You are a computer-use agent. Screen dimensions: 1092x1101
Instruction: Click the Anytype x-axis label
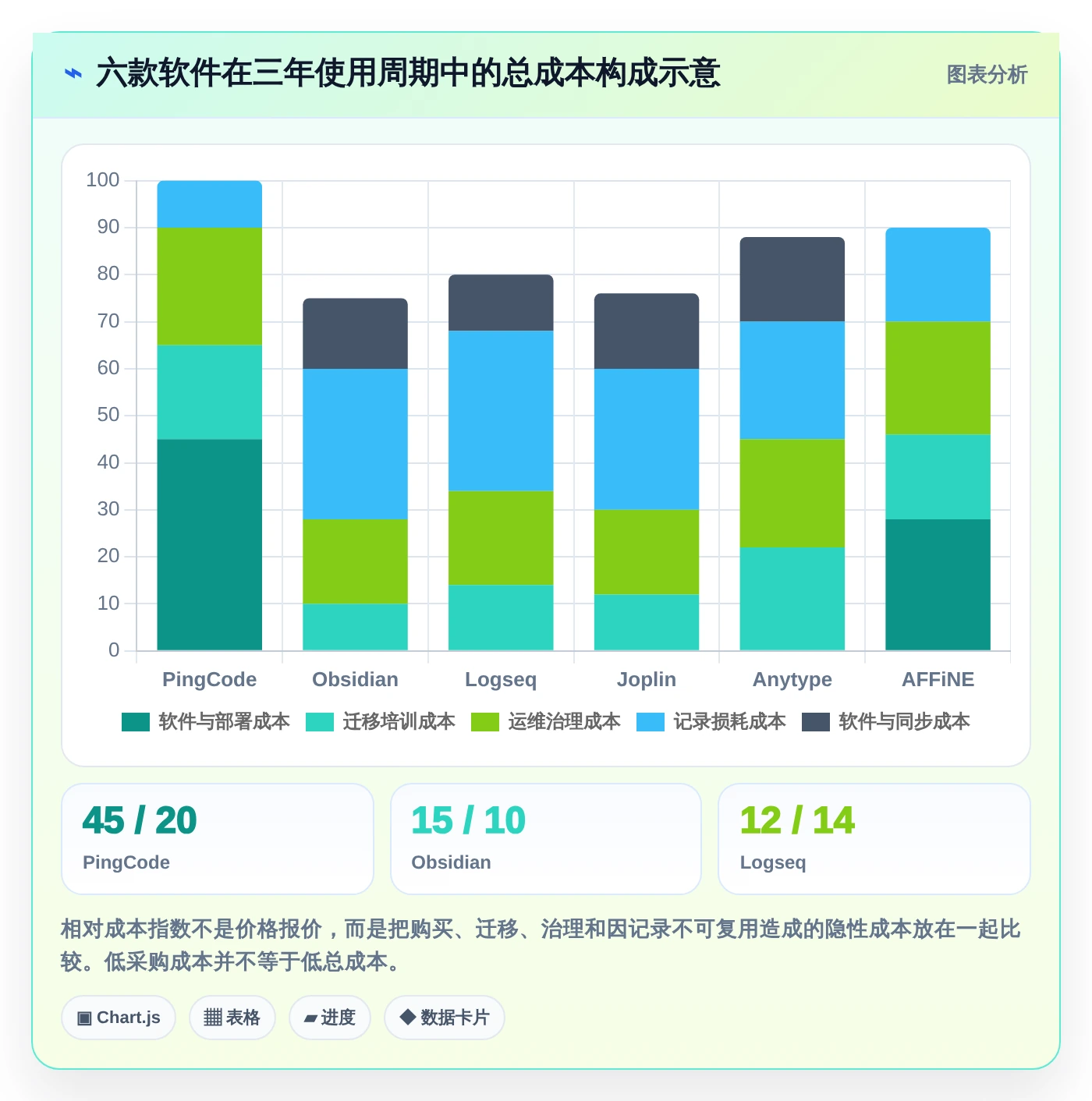pos(792,679)
